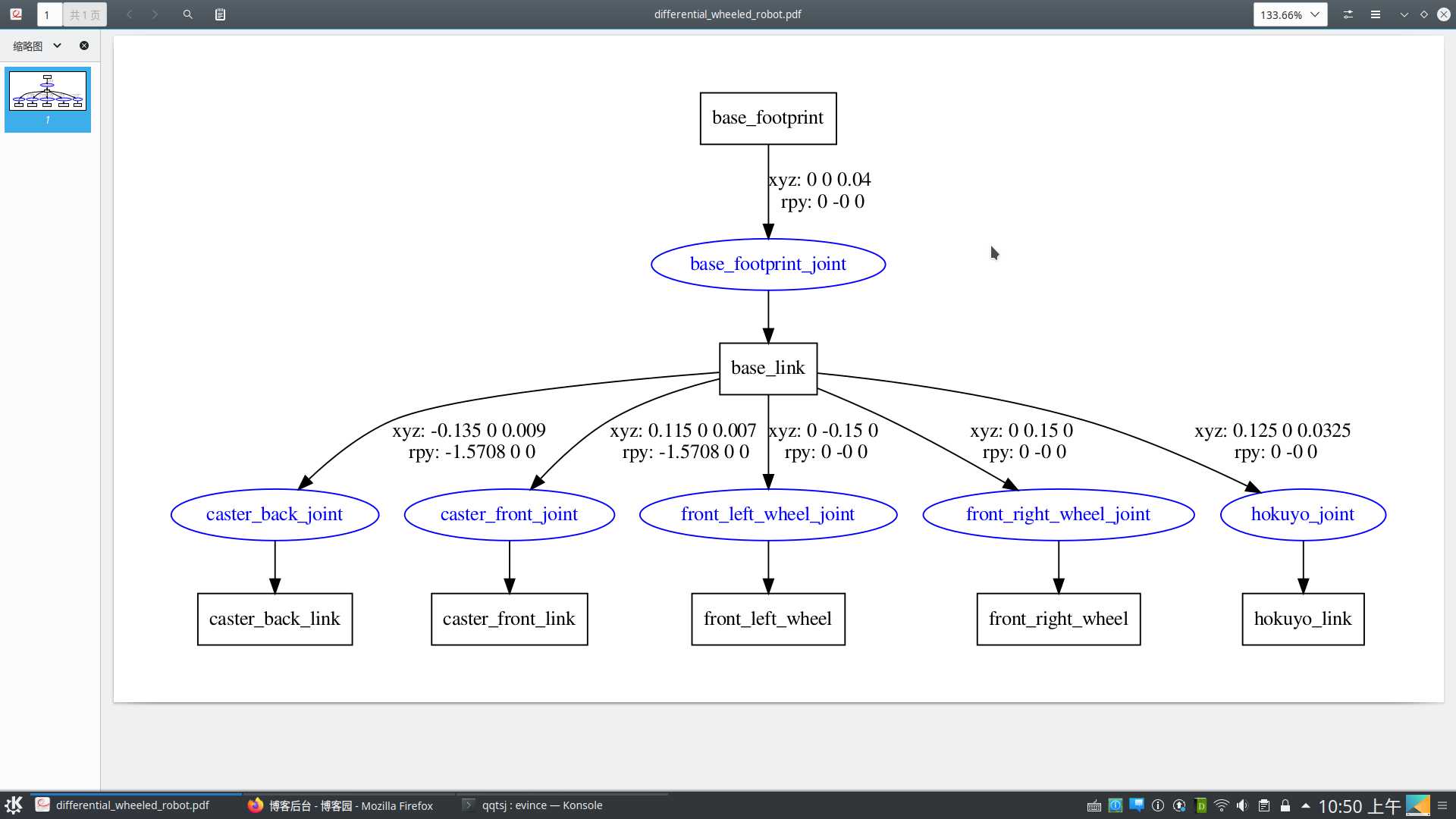The width and height of the screenshot is (1456, 819).
Task: Switch to the Konsole taskbar entry
Action: pos(561,805)
